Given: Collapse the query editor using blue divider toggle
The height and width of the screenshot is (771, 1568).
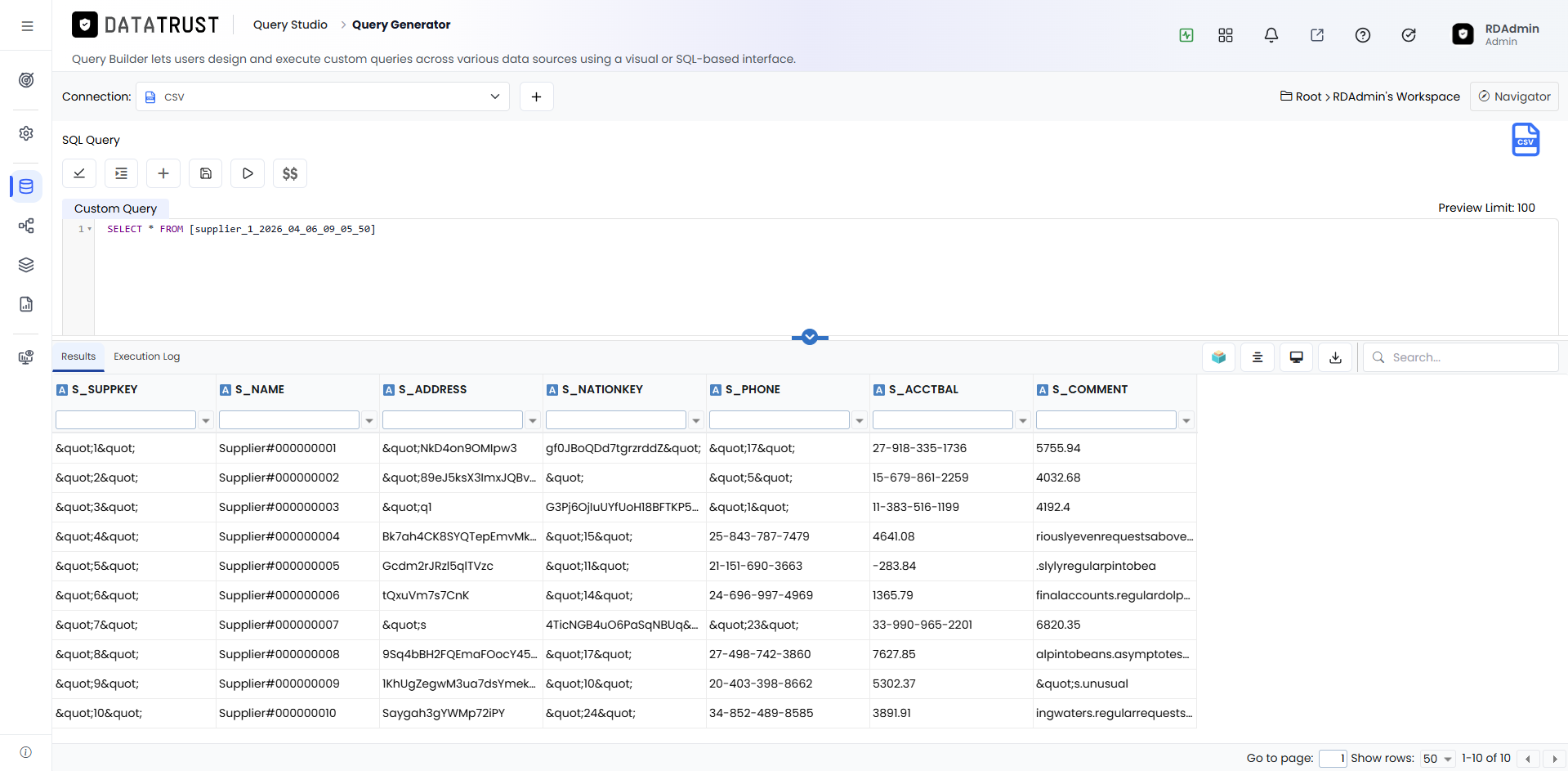Looking at the screenshot, I should click(810, 337).
